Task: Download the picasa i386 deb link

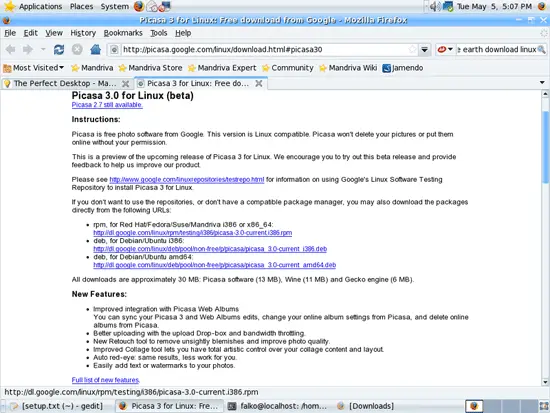Action: tap(210, 249)
